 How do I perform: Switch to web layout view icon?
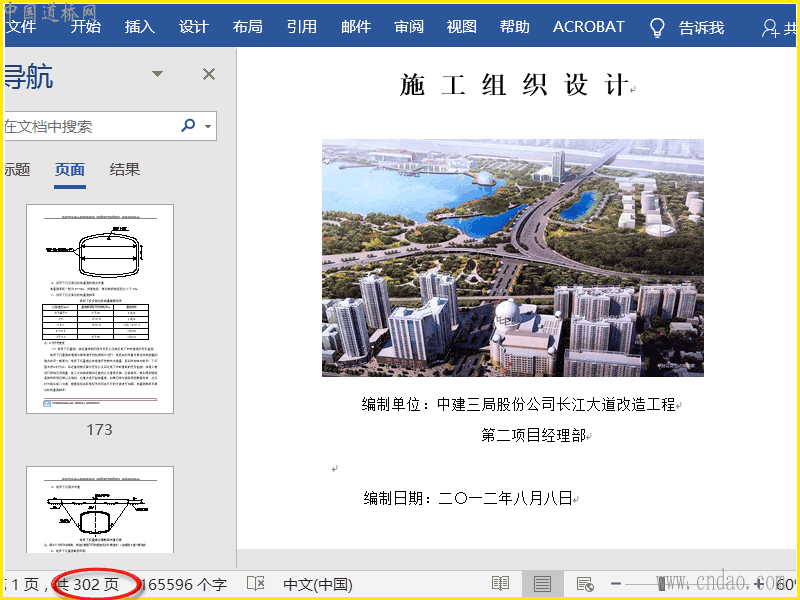point(585,584)
